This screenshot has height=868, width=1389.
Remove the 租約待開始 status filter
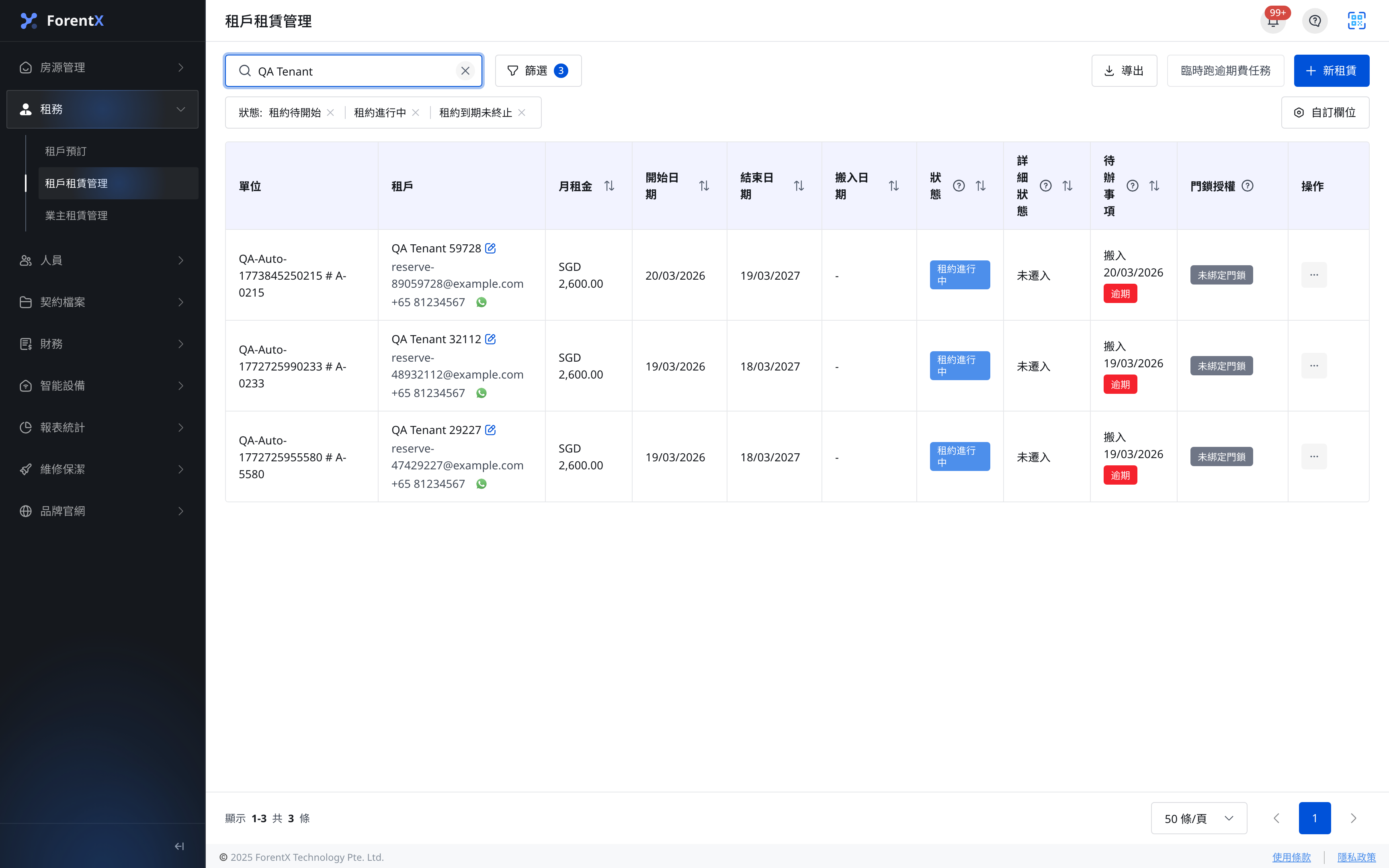tap(331, 113)
